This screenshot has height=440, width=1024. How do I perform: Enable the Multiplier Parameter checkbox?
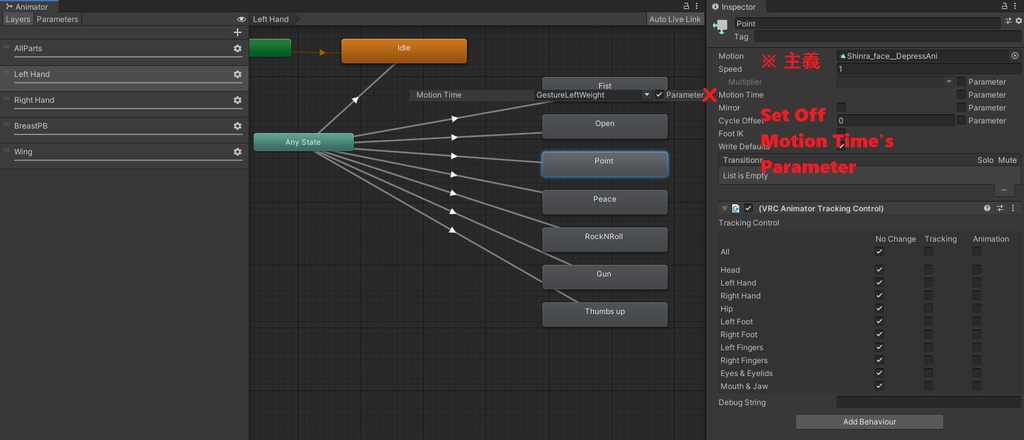tap(961, 82)
